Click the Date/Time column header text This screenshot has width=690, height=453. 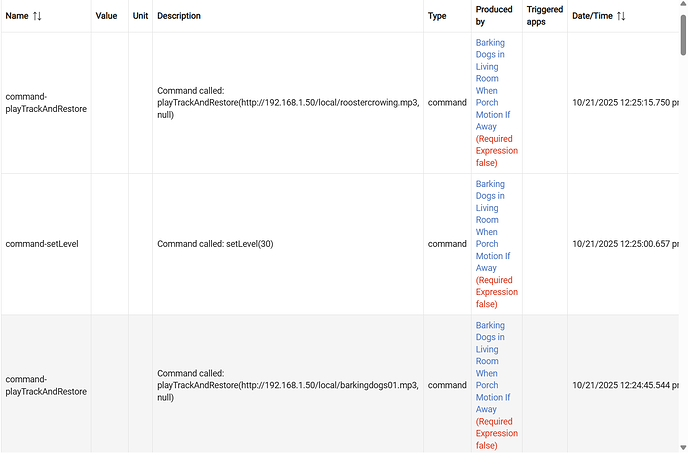coord(592,16)
